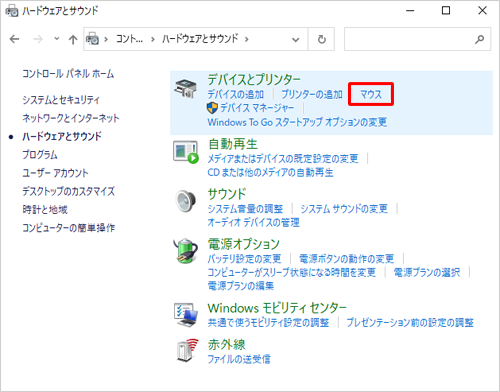Click 共通で使うモビリティ設定の調整
This screenshot has width=500, height=392.
(268, 323)
